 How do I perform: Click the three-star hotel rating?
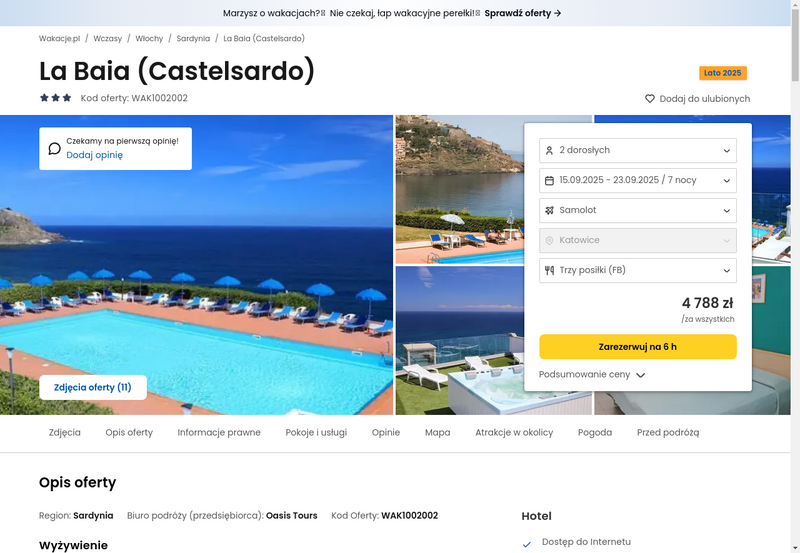(x=56, y=97)
